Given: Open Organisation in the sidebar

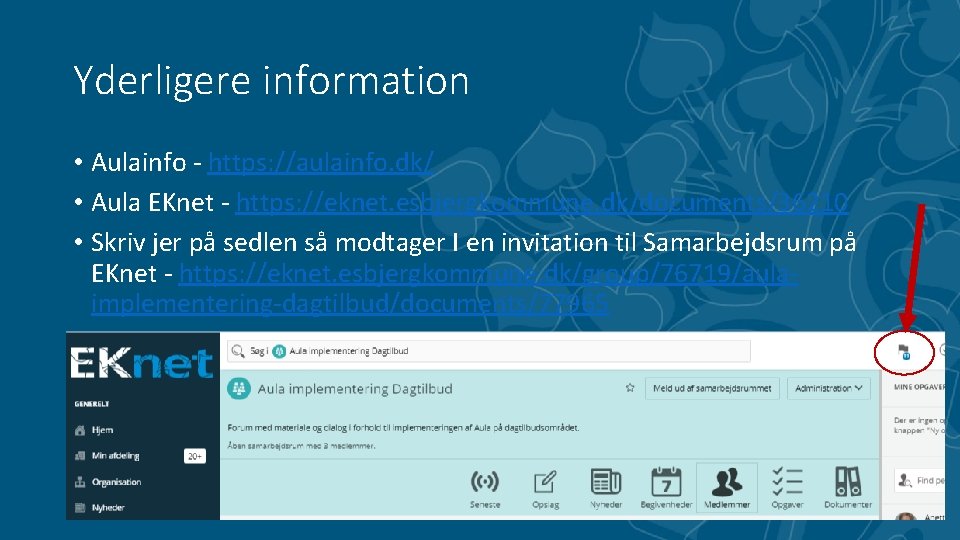Looking at the screenshot, I should point(116,482).
